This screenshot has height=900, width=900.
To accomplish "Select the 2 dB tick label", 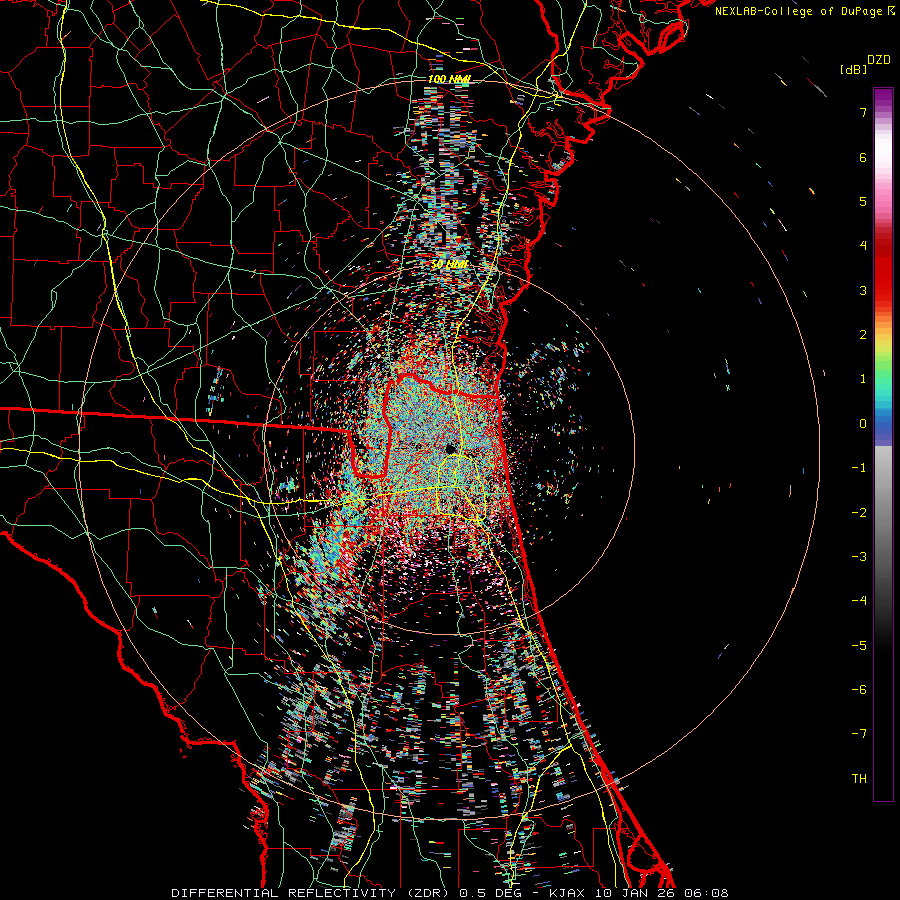I will 863,335.
